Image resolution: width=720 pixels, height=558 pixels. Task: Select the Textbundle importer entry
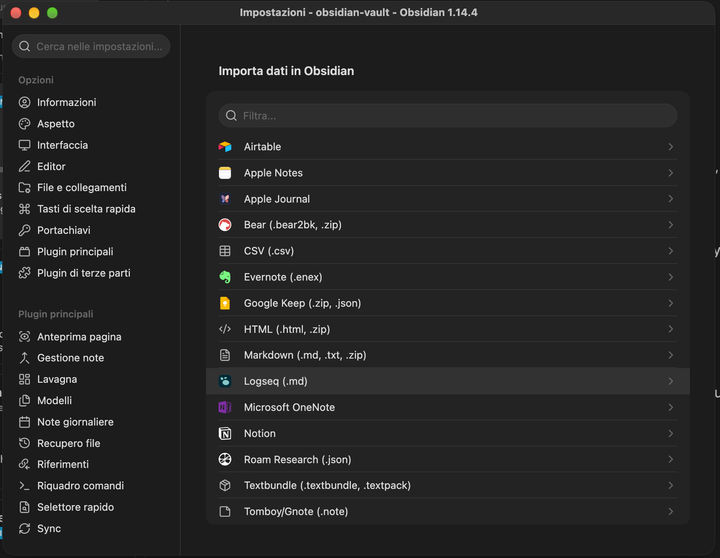pos(448,485)
